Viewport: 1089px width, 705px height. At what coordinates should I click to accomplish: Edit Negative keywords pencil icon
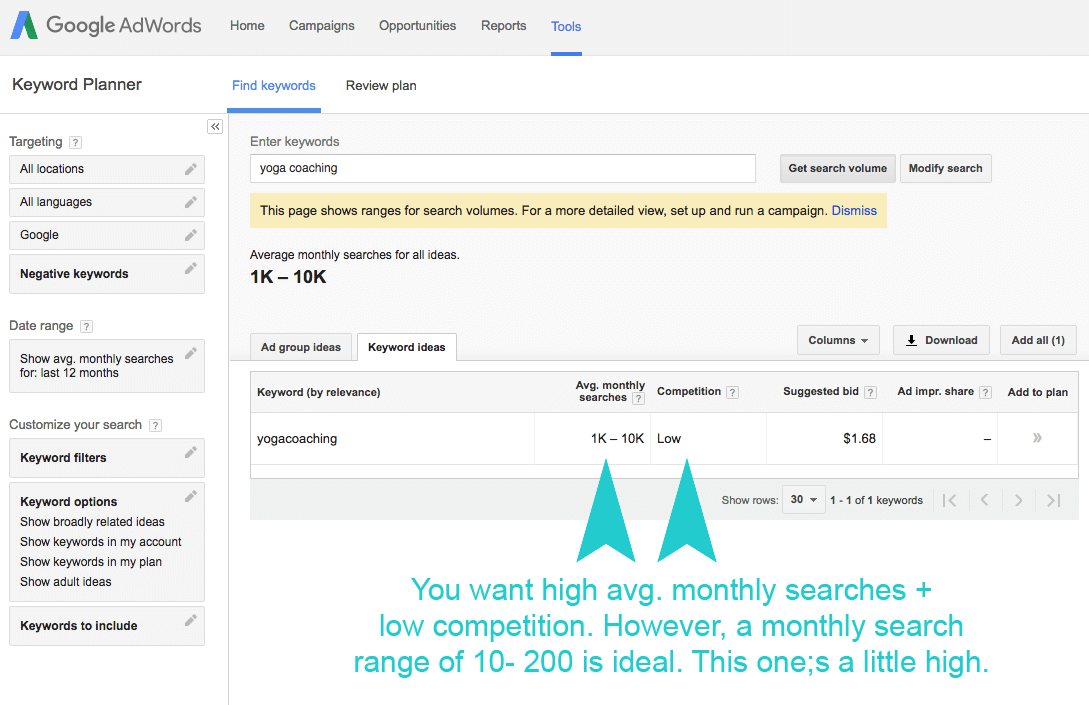(190, 268)
